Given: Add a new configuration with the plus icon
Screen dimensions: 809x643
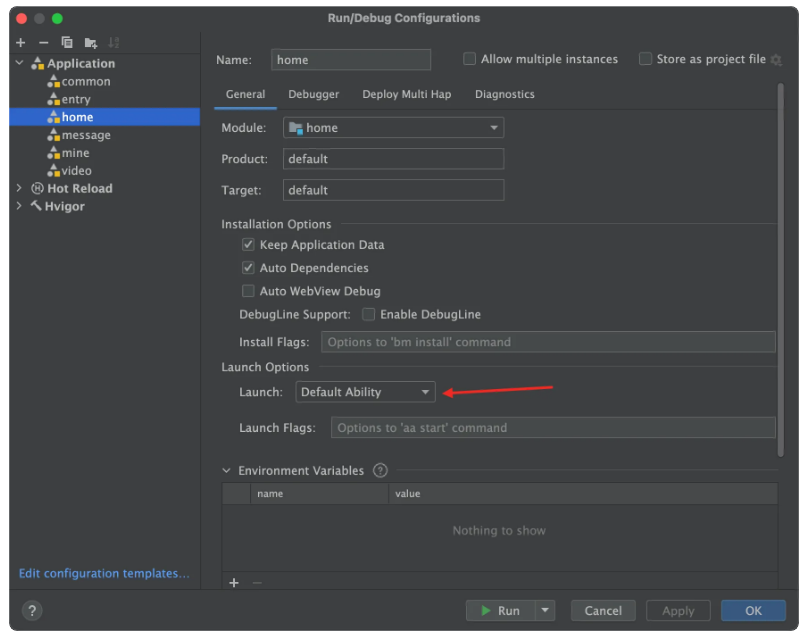Looking at the screenshot, I should 21,43.
